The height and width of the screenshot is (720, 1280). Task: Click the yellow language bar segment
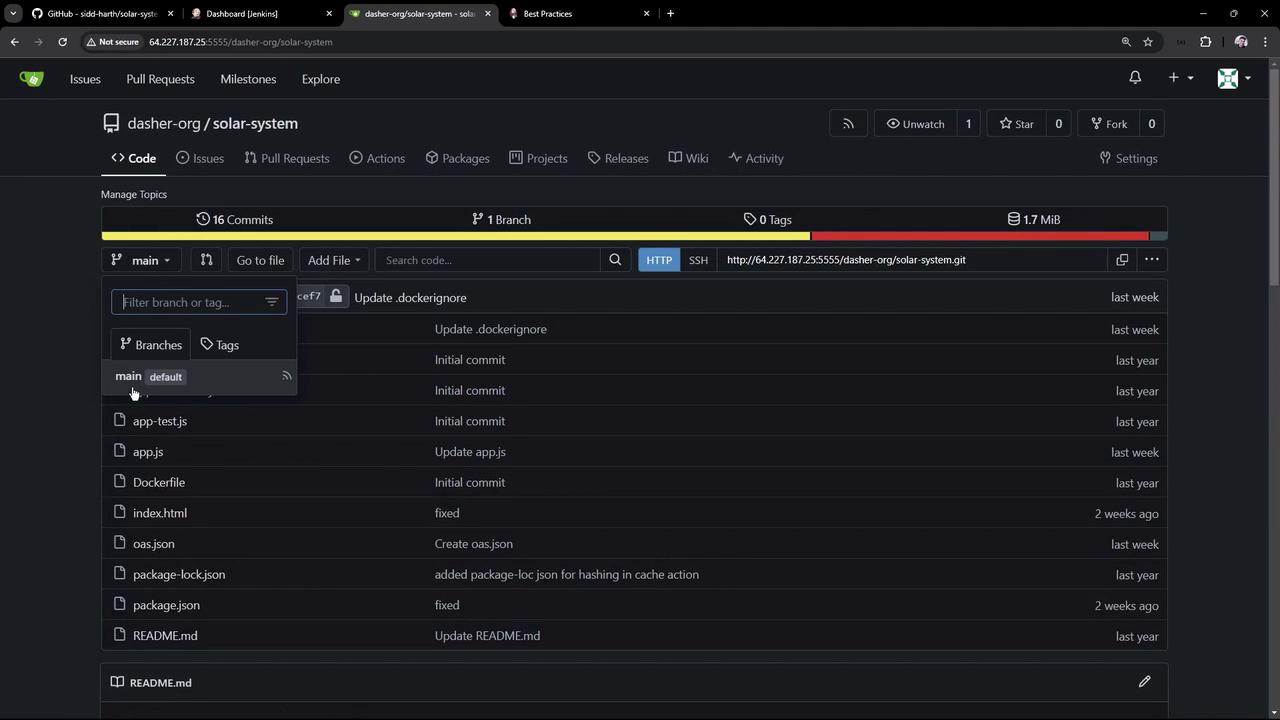click(x=456, y=236)
